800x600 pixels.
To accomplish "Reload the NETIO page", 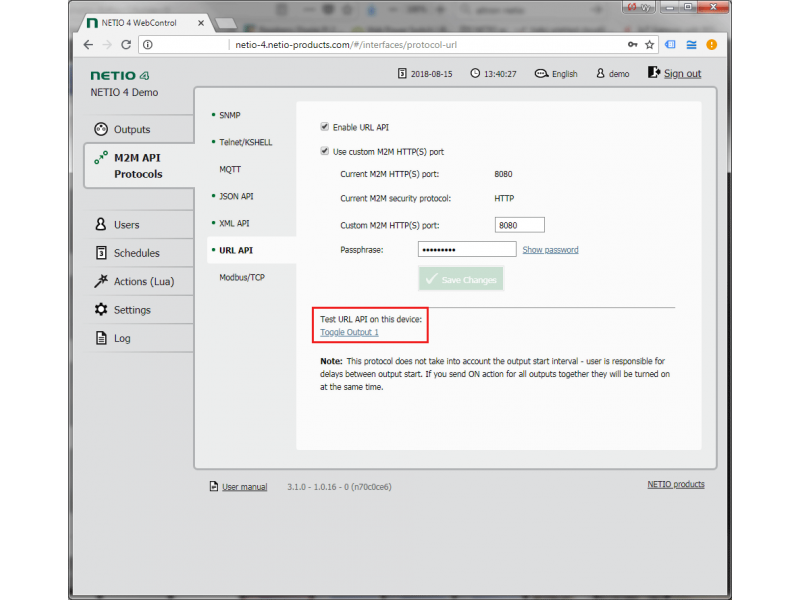I will tap(126, 45).
